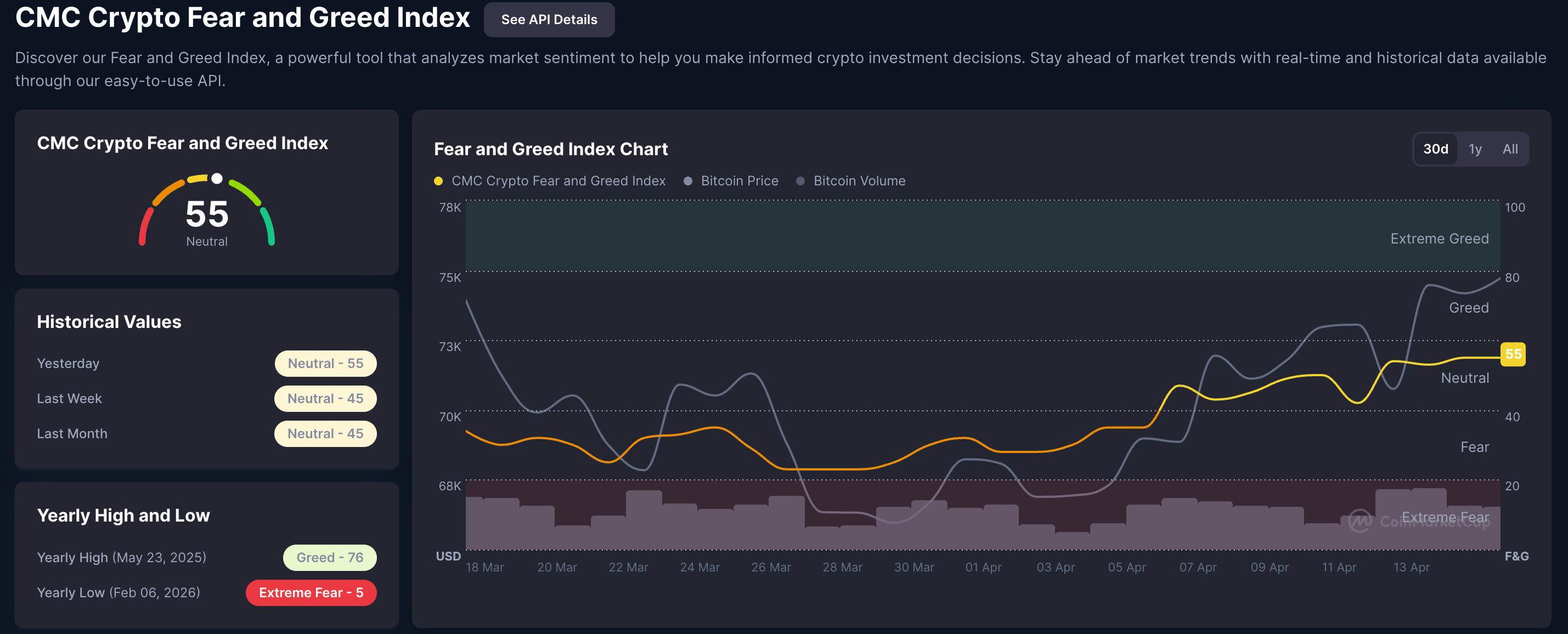The image size is (1568, 634).
Task: Click Last Week Neutral - 45 badge
Action: tap(325, 399)
